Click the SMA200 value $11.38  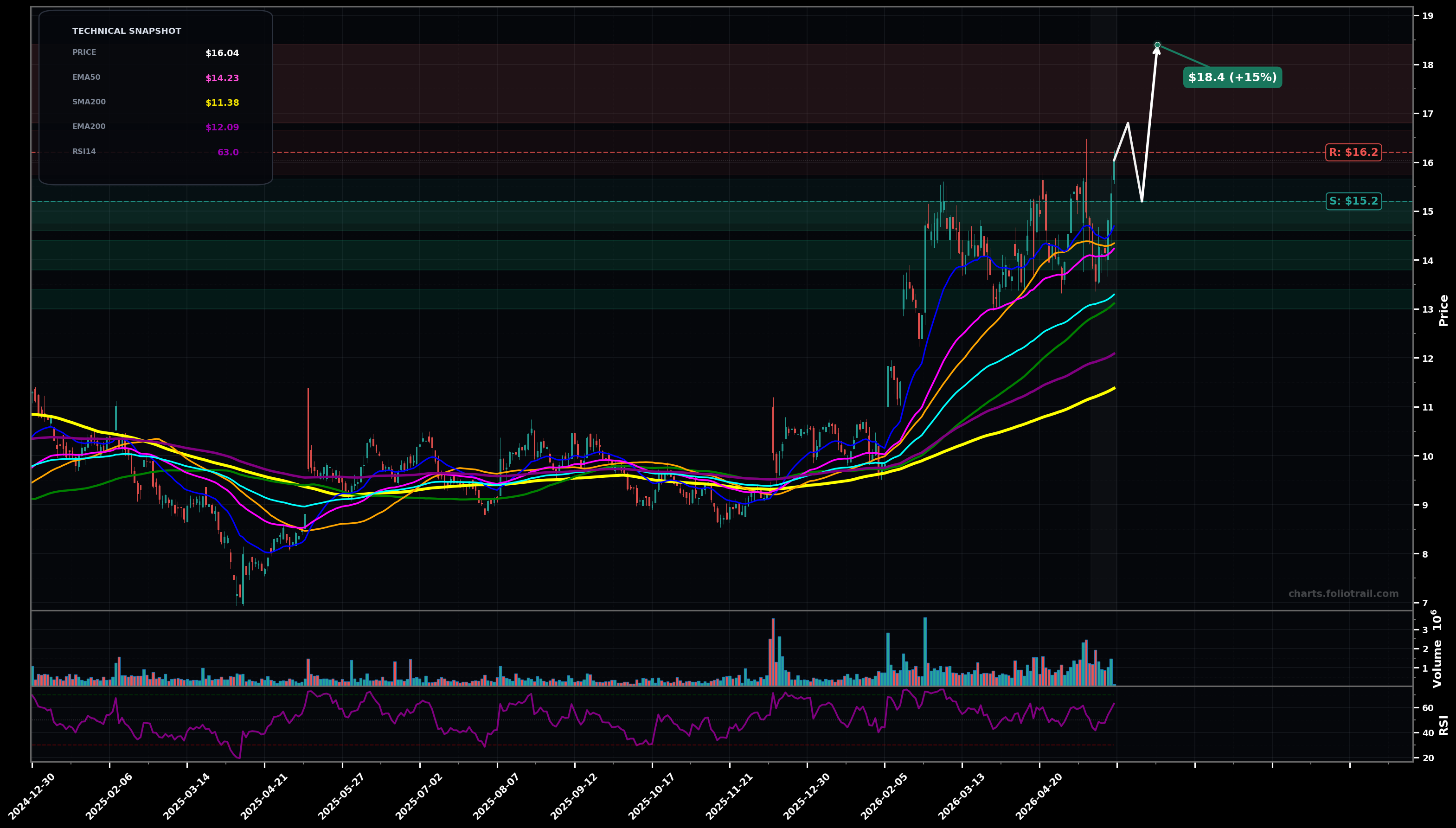[x=222, y=103]
